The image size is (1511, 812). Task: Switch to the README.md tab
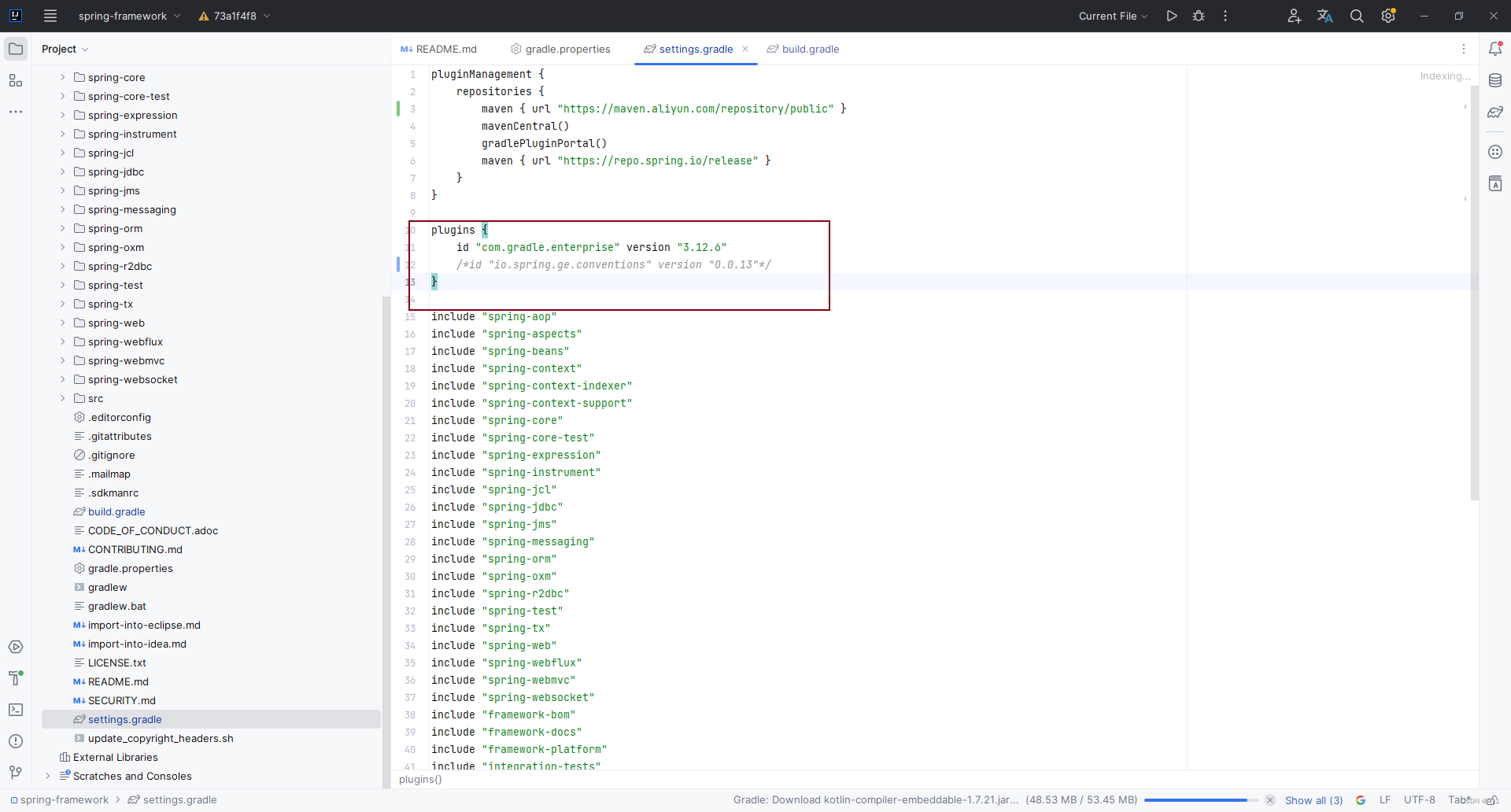coord(438,49)
